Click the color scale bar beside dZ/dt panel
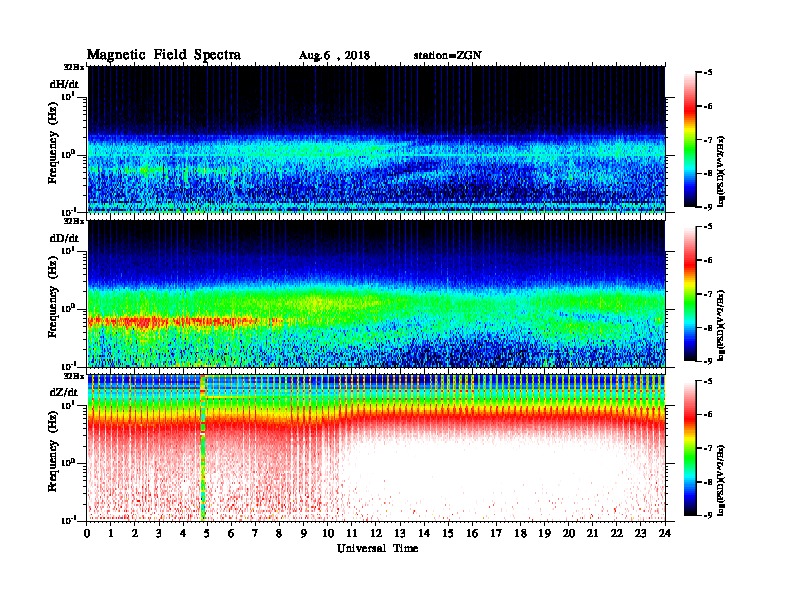792x612 pixels. pyautogui.click(x=689, y=447)
